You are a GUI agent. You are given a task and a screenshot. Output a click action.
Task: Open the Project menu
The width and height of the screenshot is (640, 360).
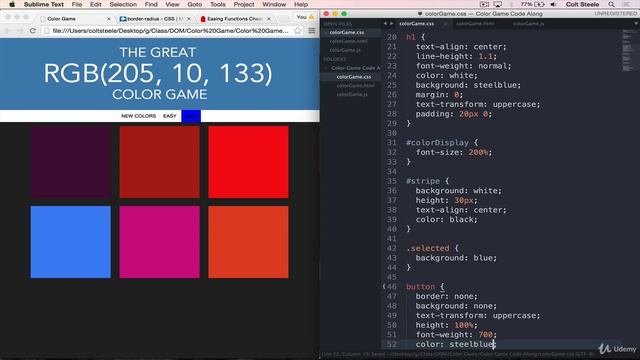click(244, 4)
